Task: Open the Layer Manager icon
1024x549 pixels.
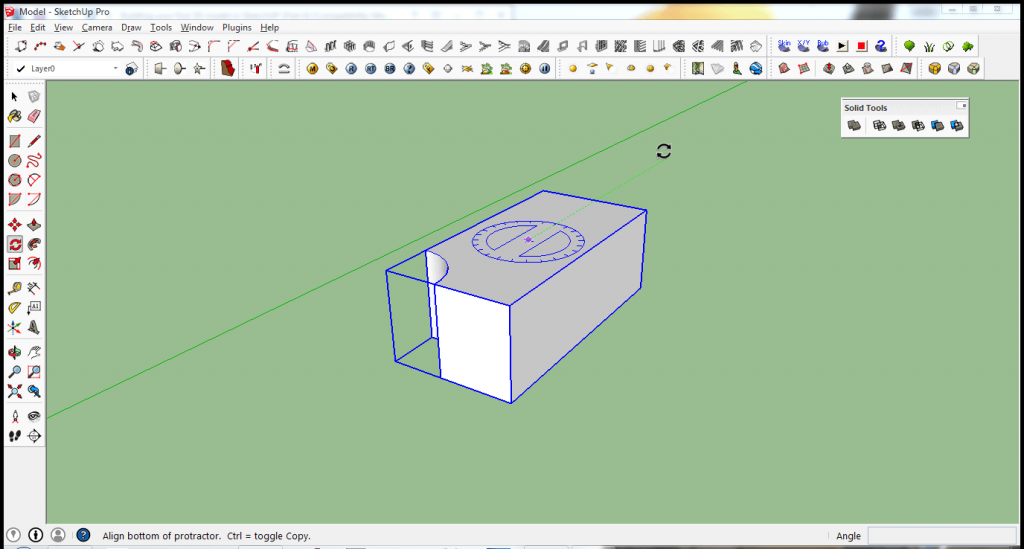Action: (131, 69)
